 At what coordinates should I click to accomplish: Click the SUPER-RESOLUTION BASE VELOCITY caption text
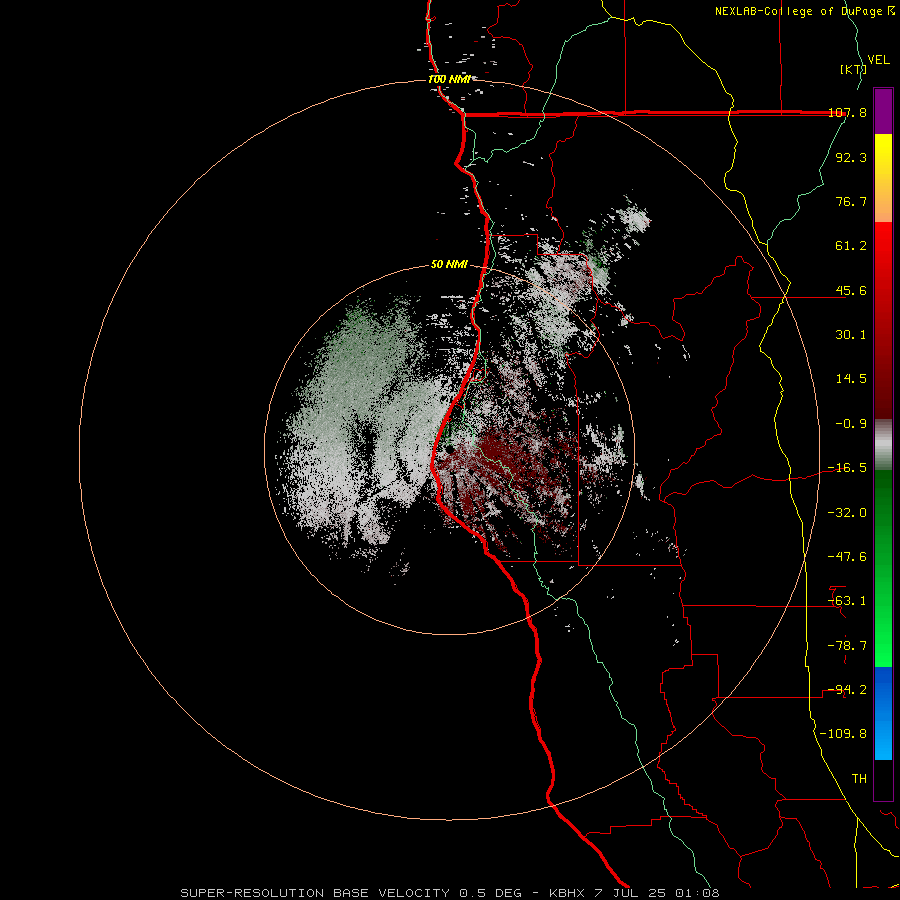click(315, 893)
